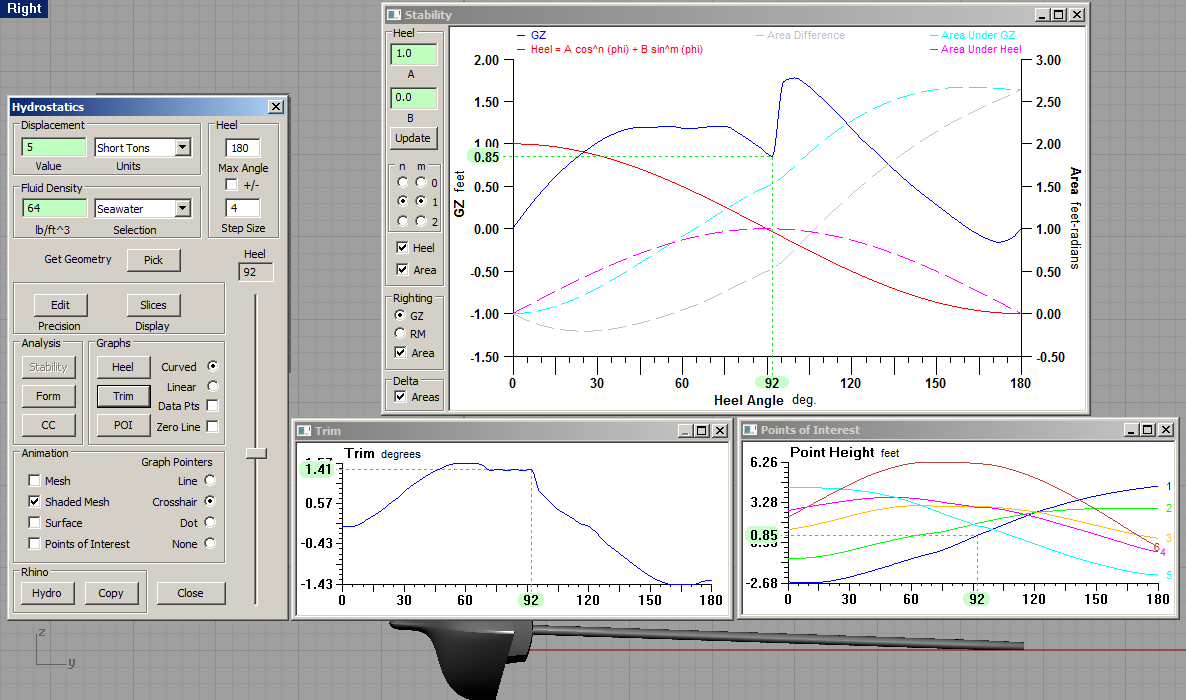Viewport: 1186px width, 700px height.
Task: Click the Trim window title icon
Action: pos(304,431)
